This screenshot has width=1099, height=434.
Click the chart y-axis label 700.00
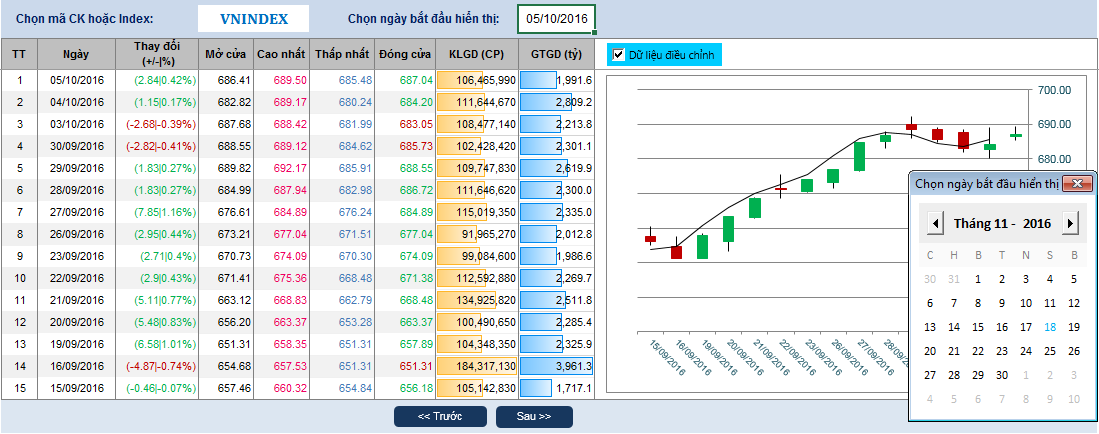coord(1053,90)
